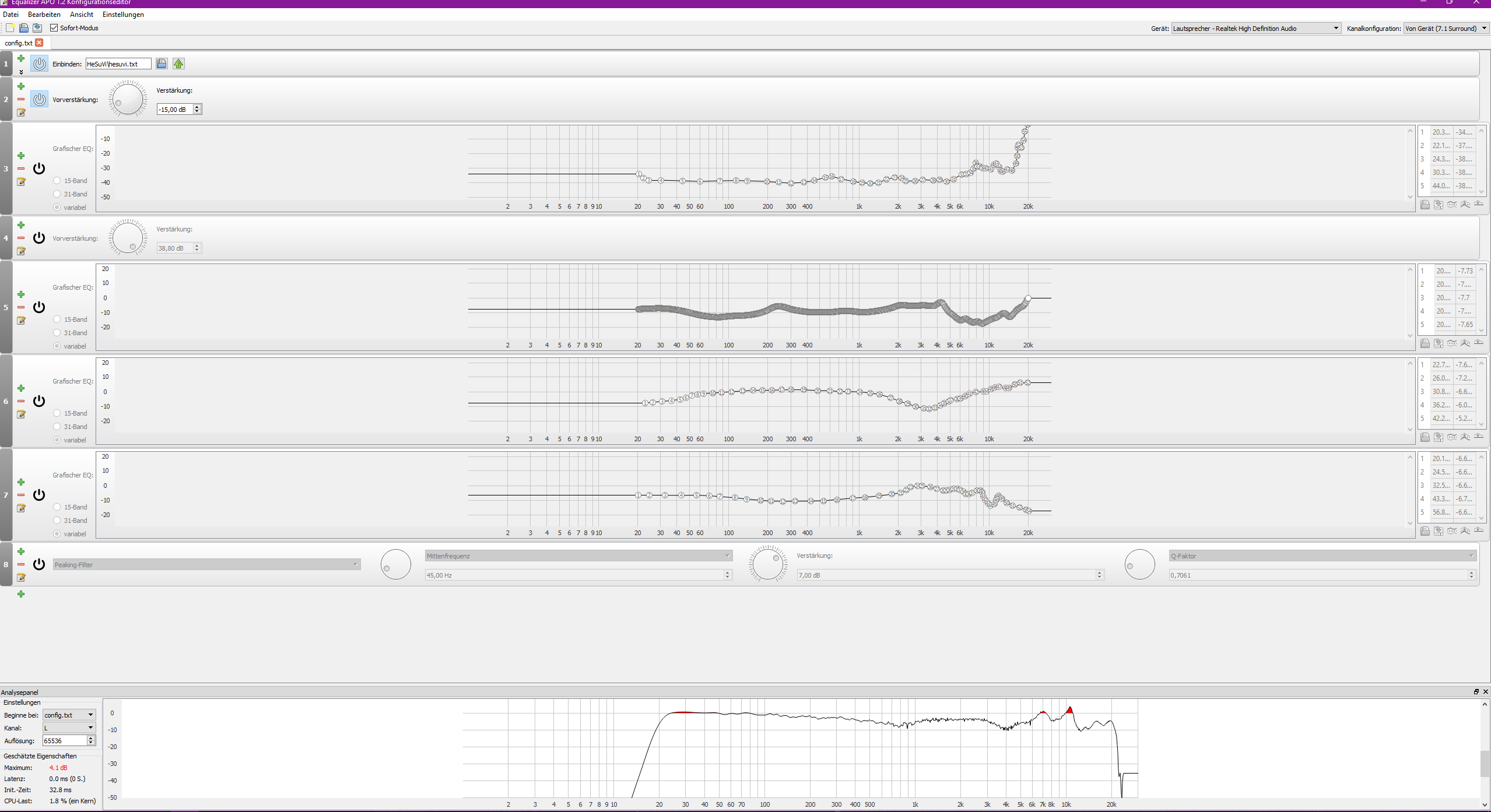
Task: Open the Einstellungen menu
Action: [x=123, y=15]
